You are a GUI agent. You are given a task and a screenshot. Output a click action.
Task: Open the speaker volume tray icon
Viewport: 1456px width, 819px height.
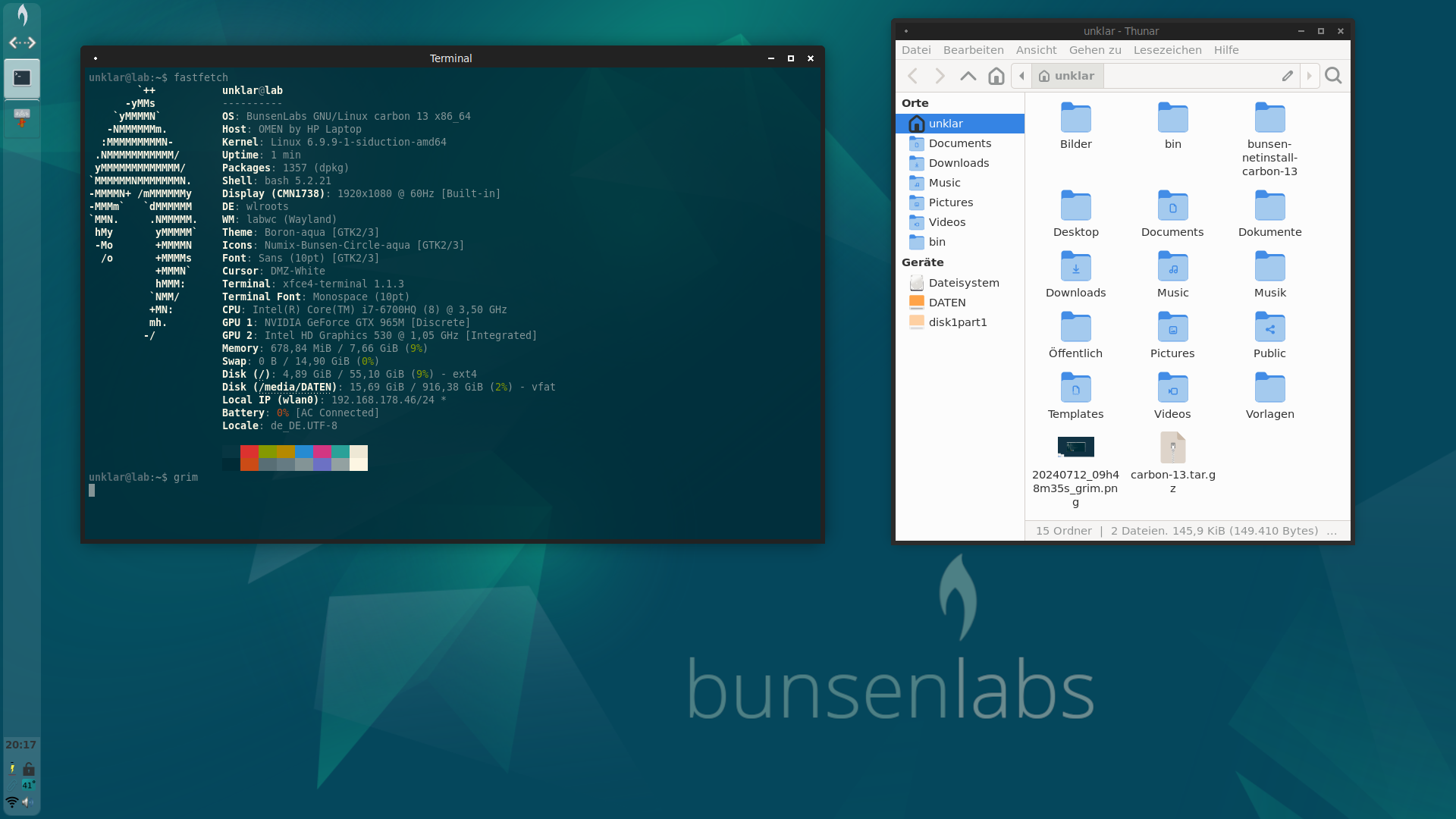pyautogui.click(x=28, y=802)
